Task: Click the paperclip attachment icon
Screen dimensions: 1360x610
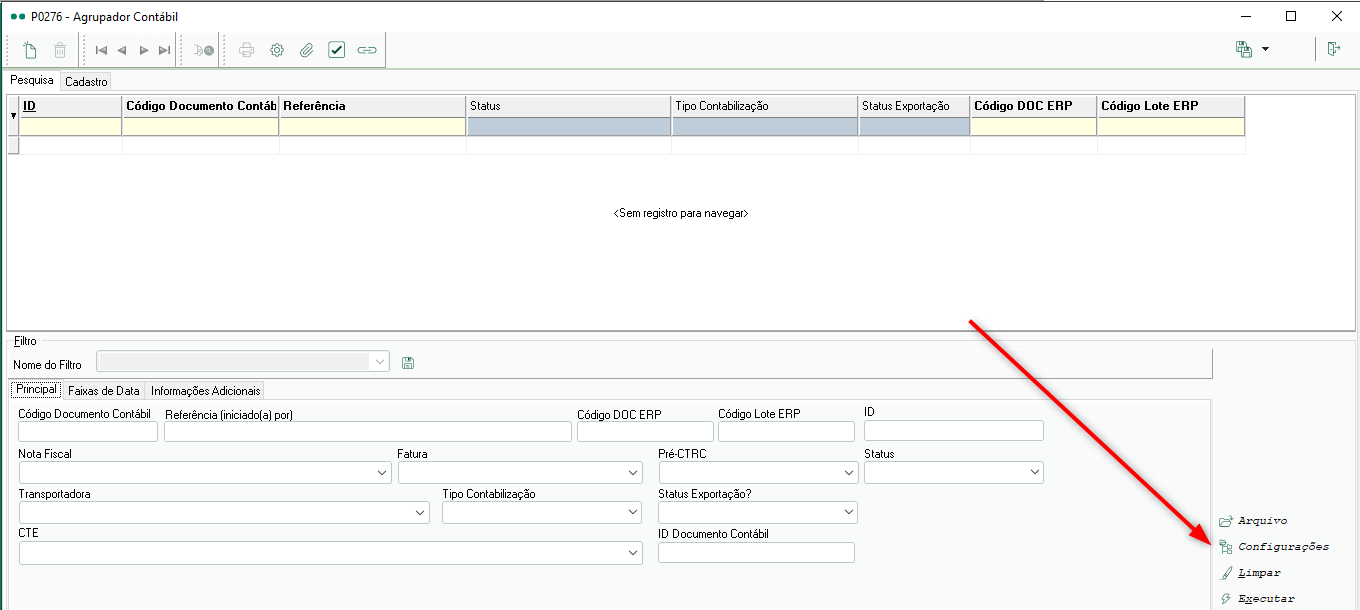Action: [307, 50]
